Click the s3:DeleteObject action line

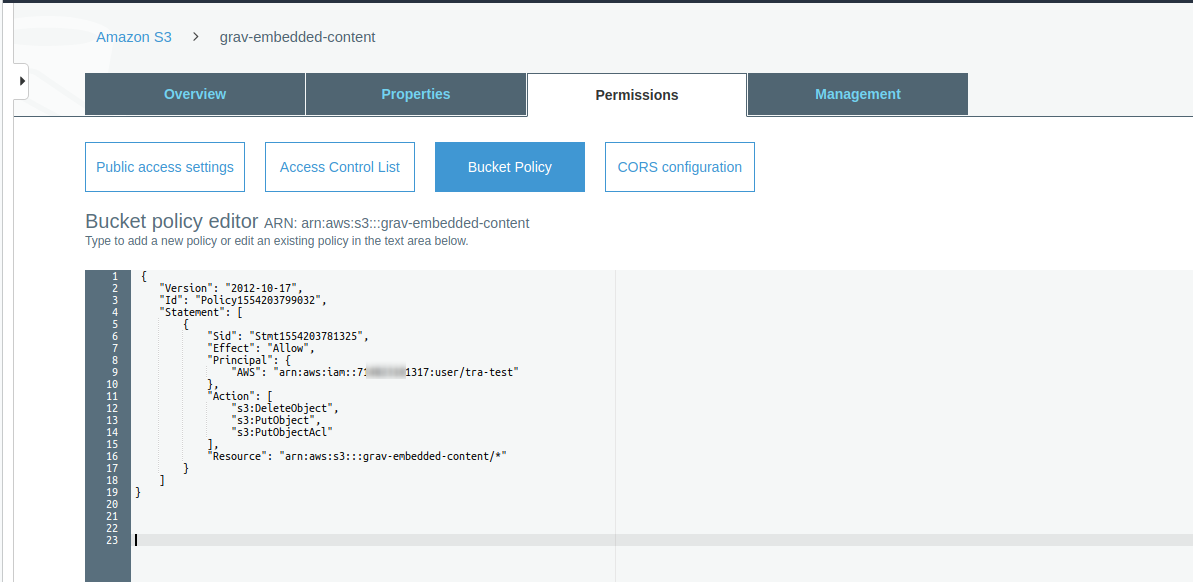coord(285,408)
